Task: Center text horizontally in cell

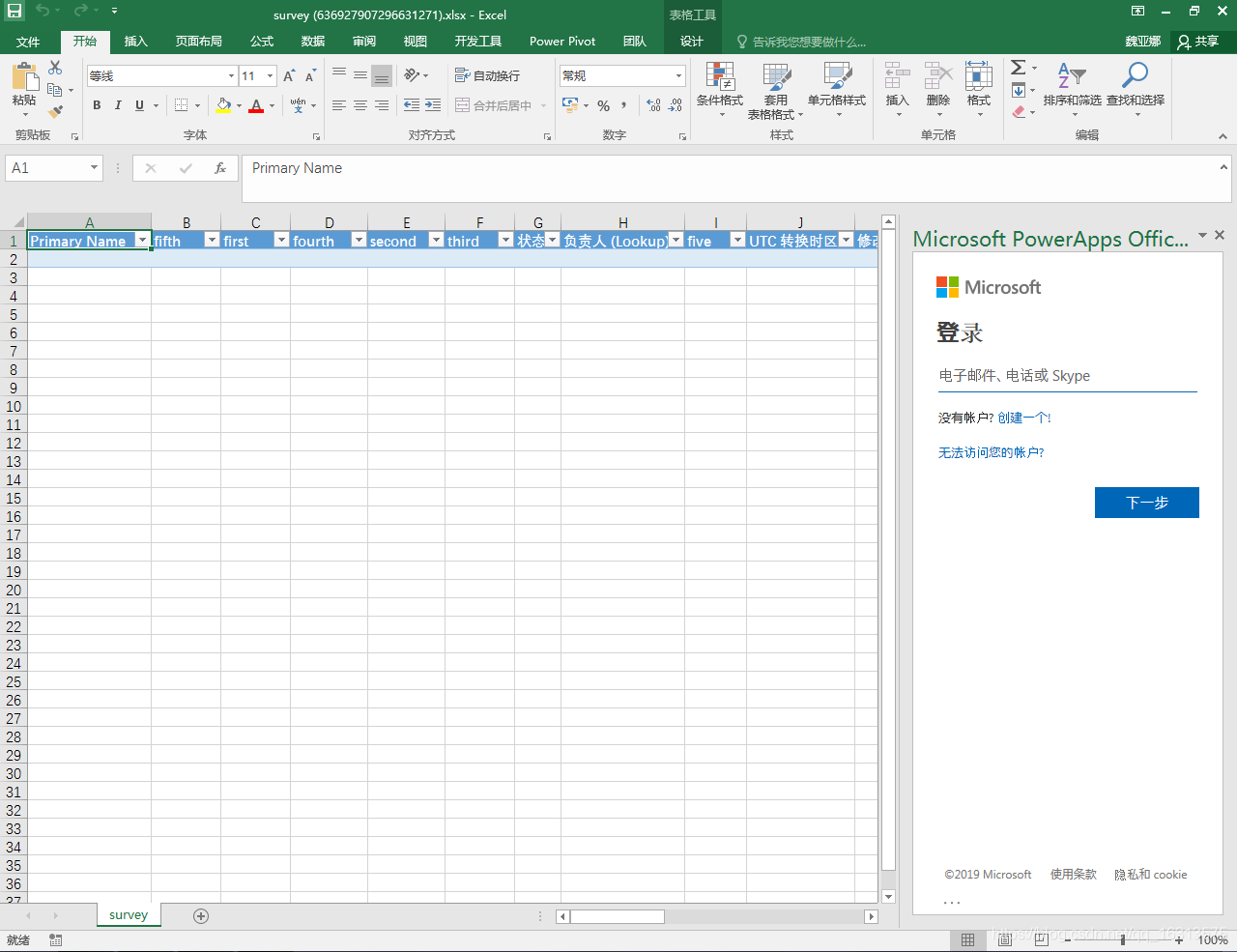Action: point(360,105)
